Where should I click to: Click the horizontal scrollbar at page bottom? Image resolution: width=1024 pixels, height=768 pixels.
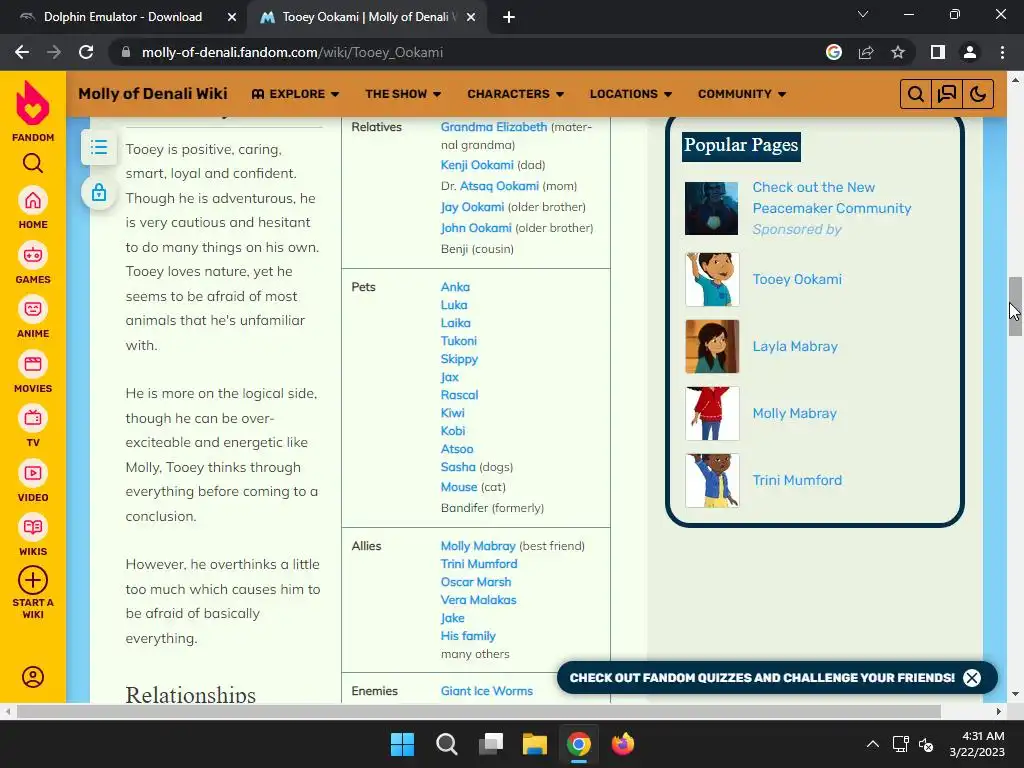click(478, 711)
